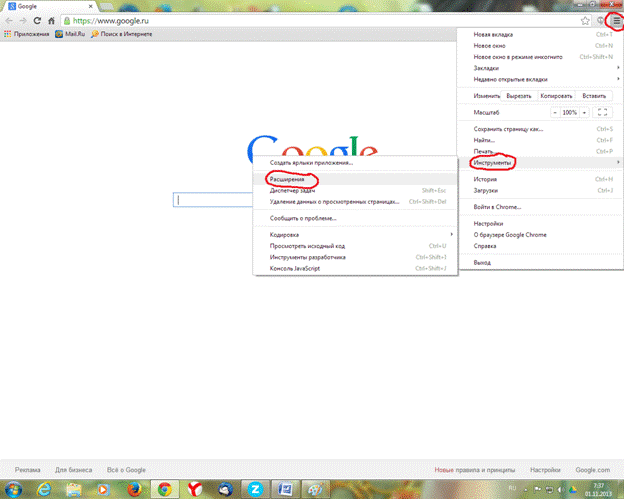Select Новая вкладка menu item

(540, 35)
